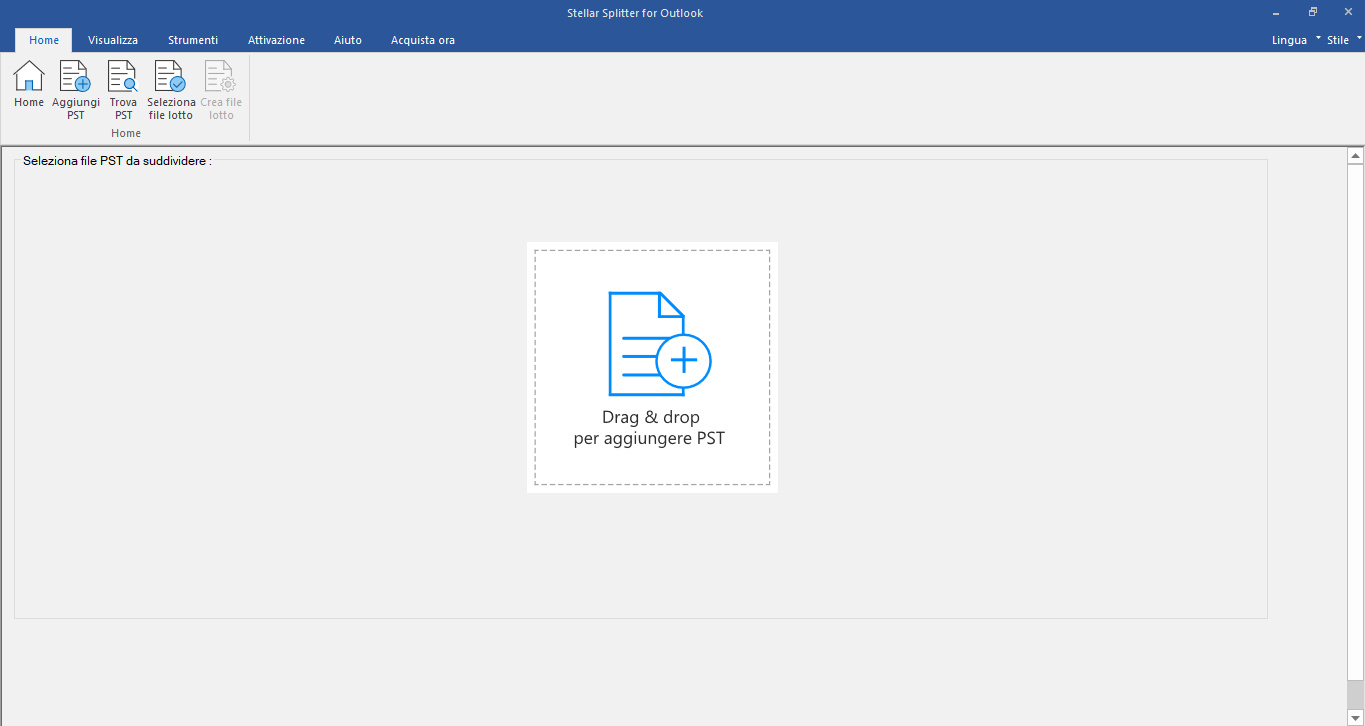Click the vertical scrollbar thumb

click(1356, 694)
